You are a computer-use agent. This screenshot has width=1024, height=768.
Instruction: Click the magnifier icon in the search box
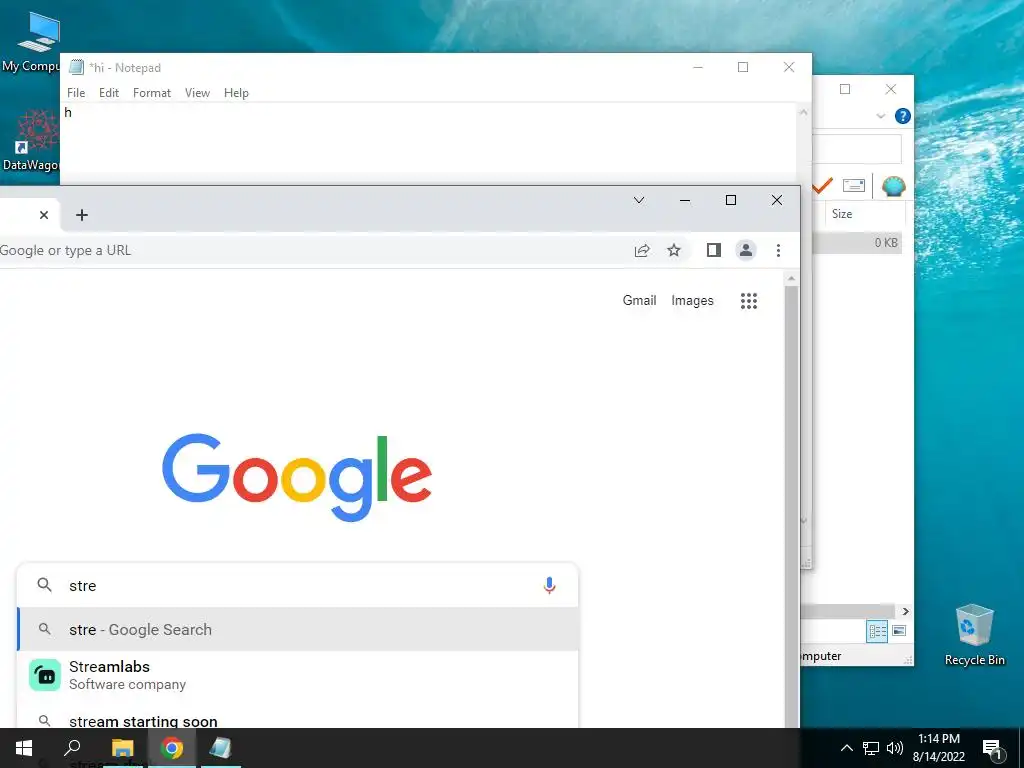click(44, 584)
